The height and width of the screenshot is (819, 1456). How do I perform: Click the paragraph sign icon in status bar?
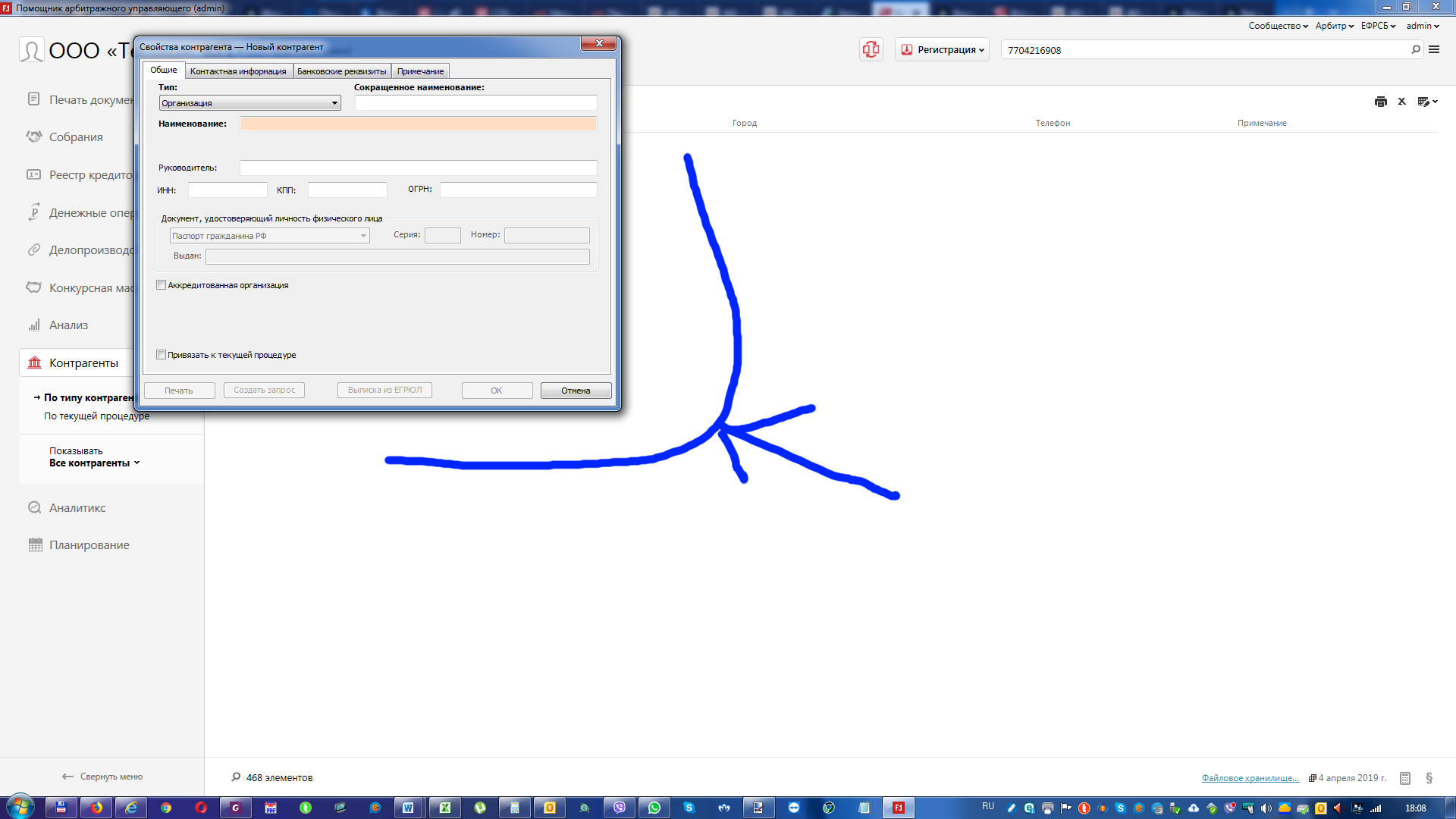tap(1429, 778)
